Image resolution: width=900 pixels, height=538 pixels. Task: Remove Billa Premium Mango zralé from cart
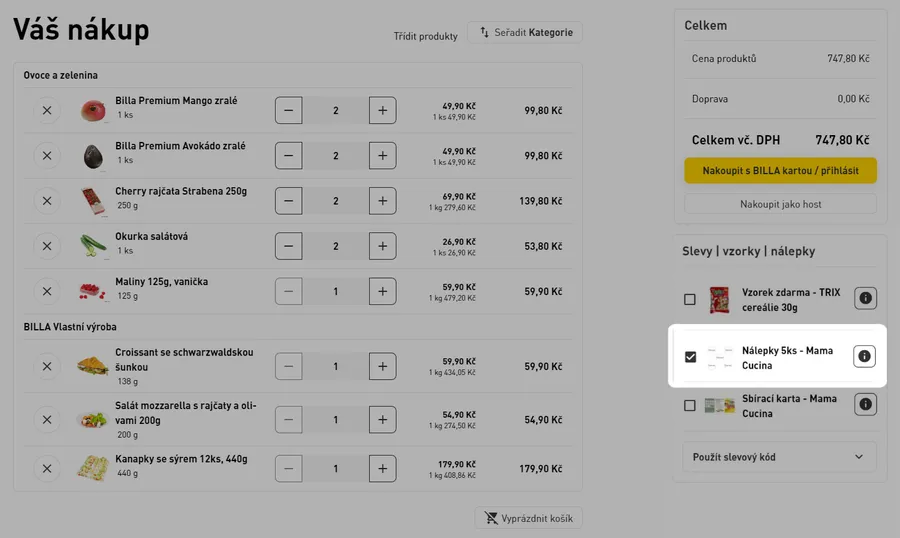[x=47, y=110]
